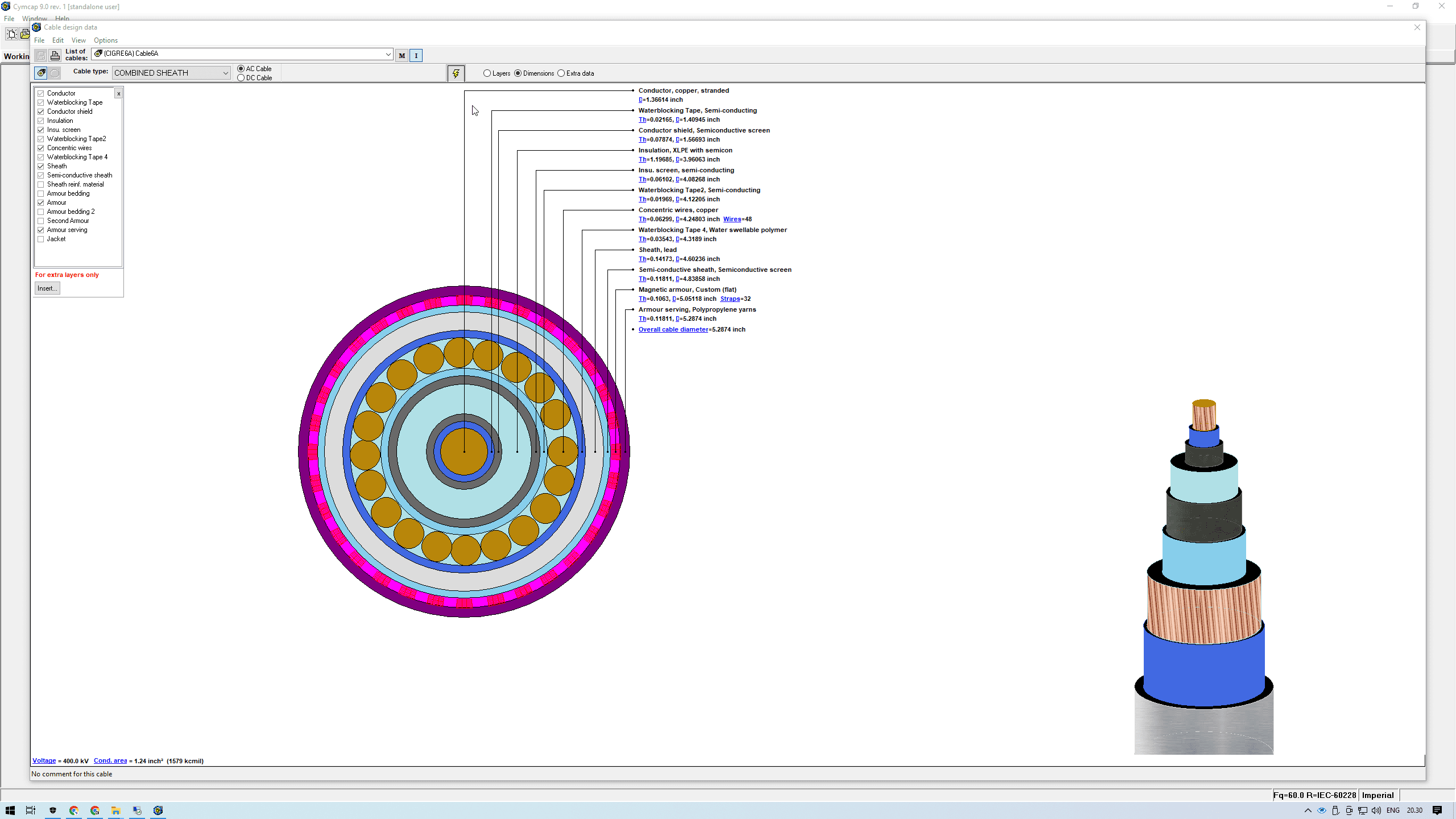Select the imperial units I button
The width and height of the screenshot is (1456, 819).
(416, 55)
